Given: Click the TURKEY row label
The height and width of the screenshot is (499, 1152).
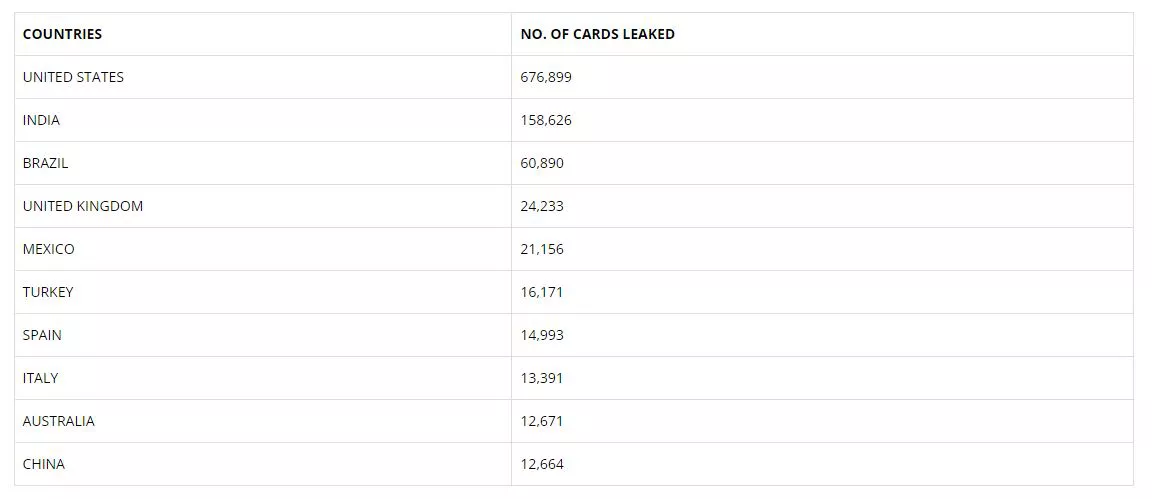Looking at the screenshot, I should click(48, 292).
